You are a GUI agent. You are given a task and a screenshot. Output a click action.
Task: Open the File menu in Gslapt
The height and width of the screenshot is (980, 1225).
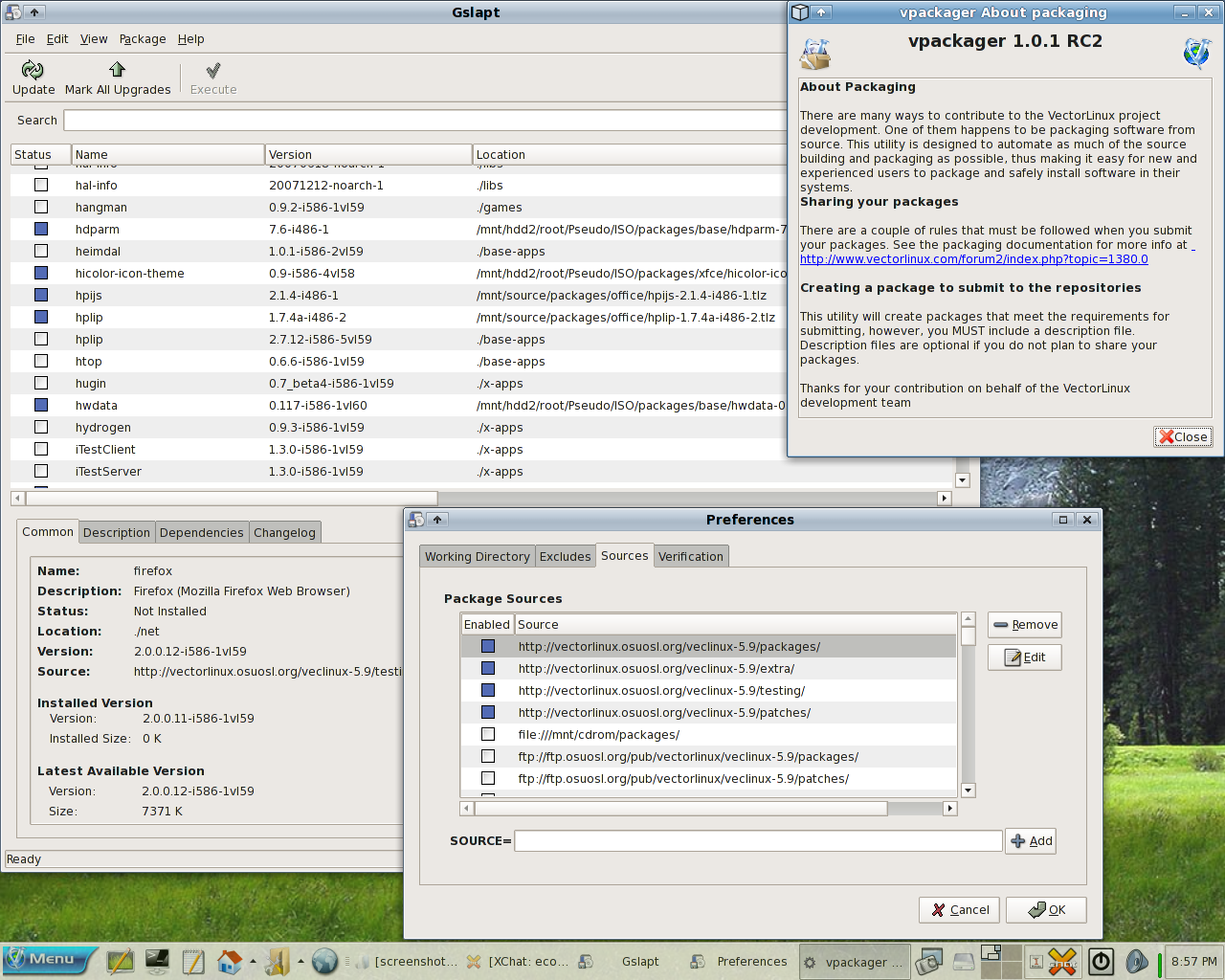pos(25,39)
